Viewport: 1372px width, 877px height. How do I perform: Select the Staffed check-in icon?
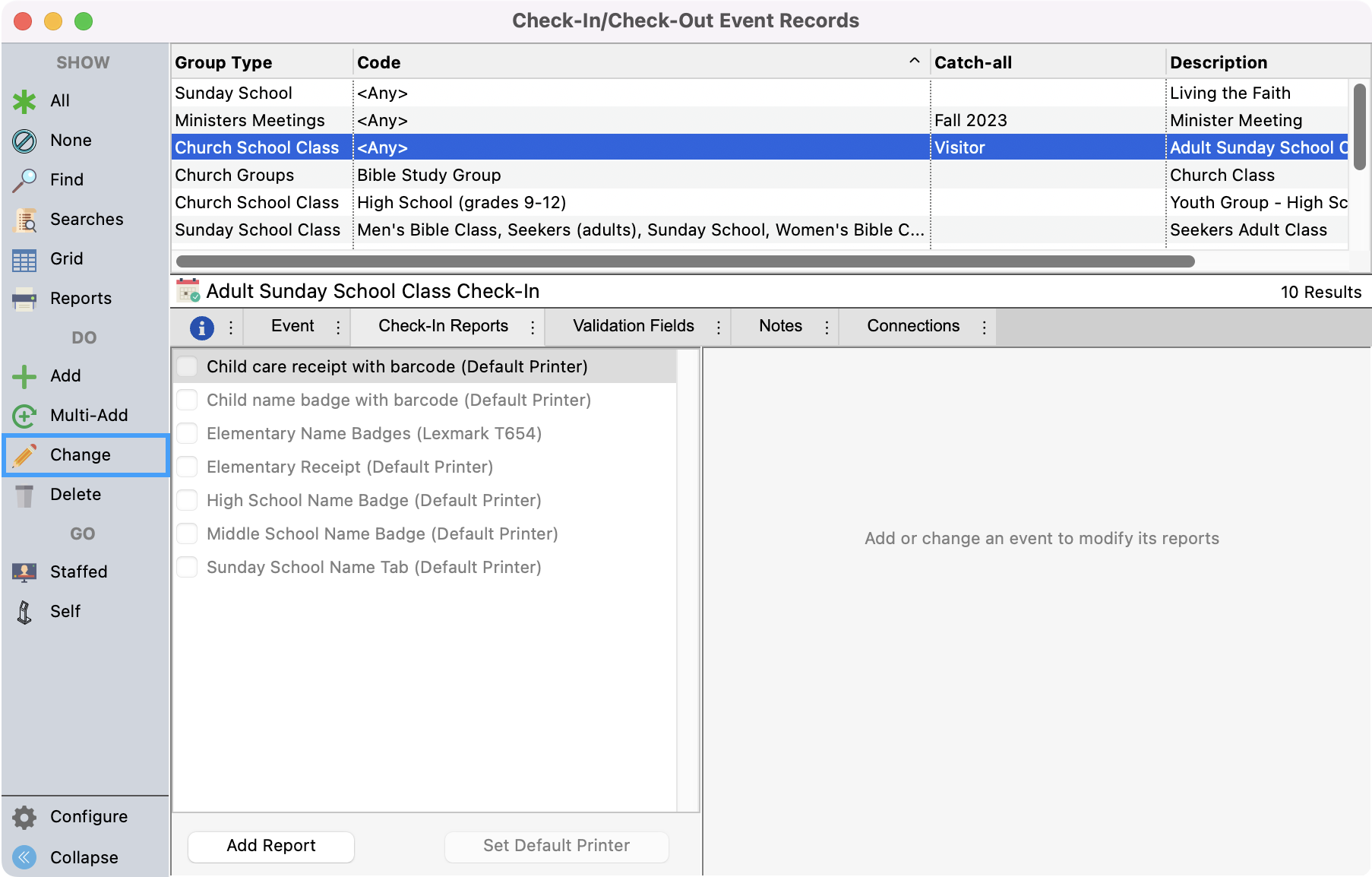tap(24, 571)
